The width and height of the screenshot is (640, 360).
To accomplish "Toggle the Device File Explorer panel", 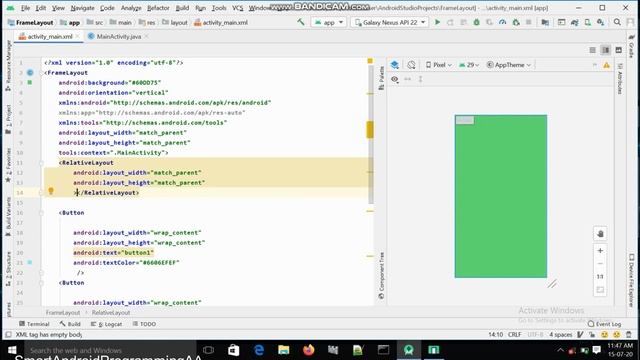I will (x=631, y=280).
